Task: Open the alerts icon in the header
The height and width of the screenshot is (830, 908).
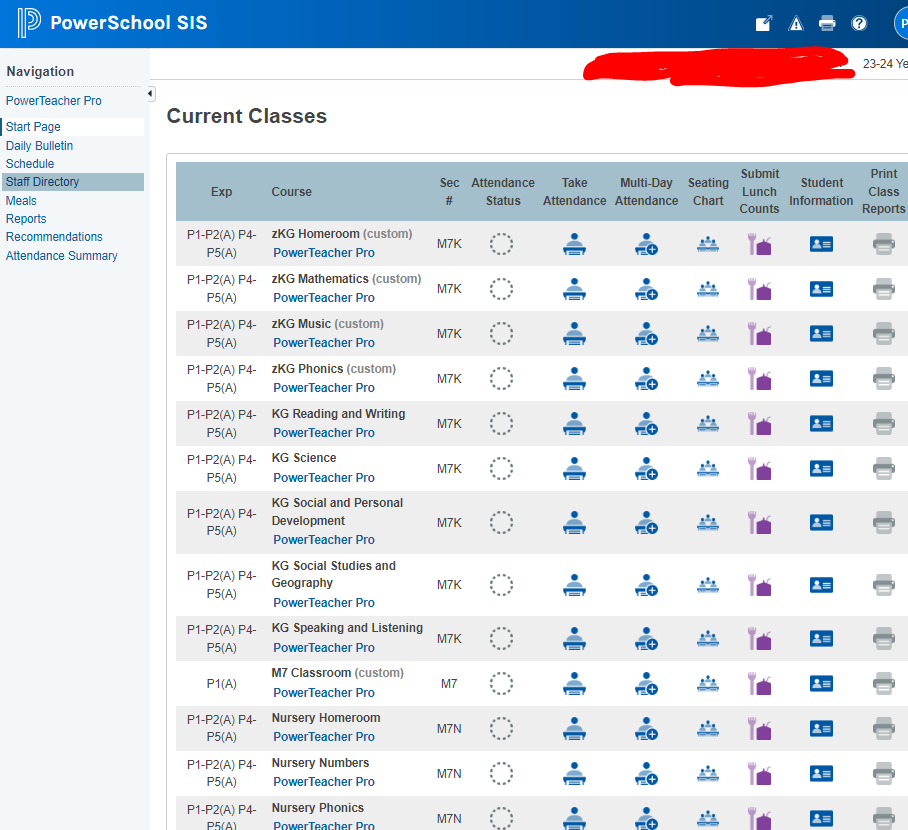Action: pyautogui.click(x=795, y=22)
